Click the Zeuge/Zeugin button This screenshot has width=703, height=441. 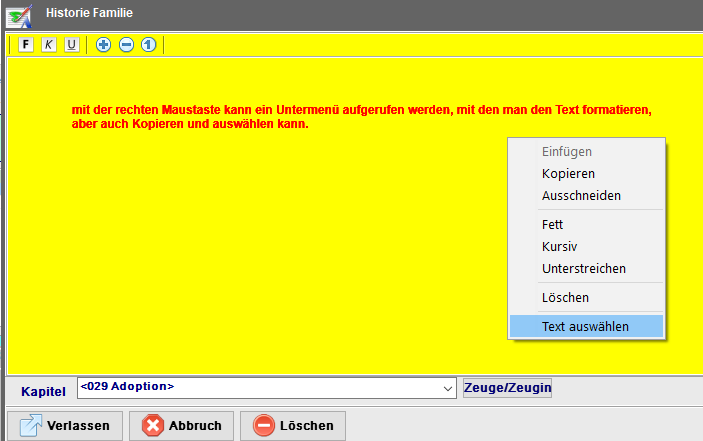click(508, 388)
